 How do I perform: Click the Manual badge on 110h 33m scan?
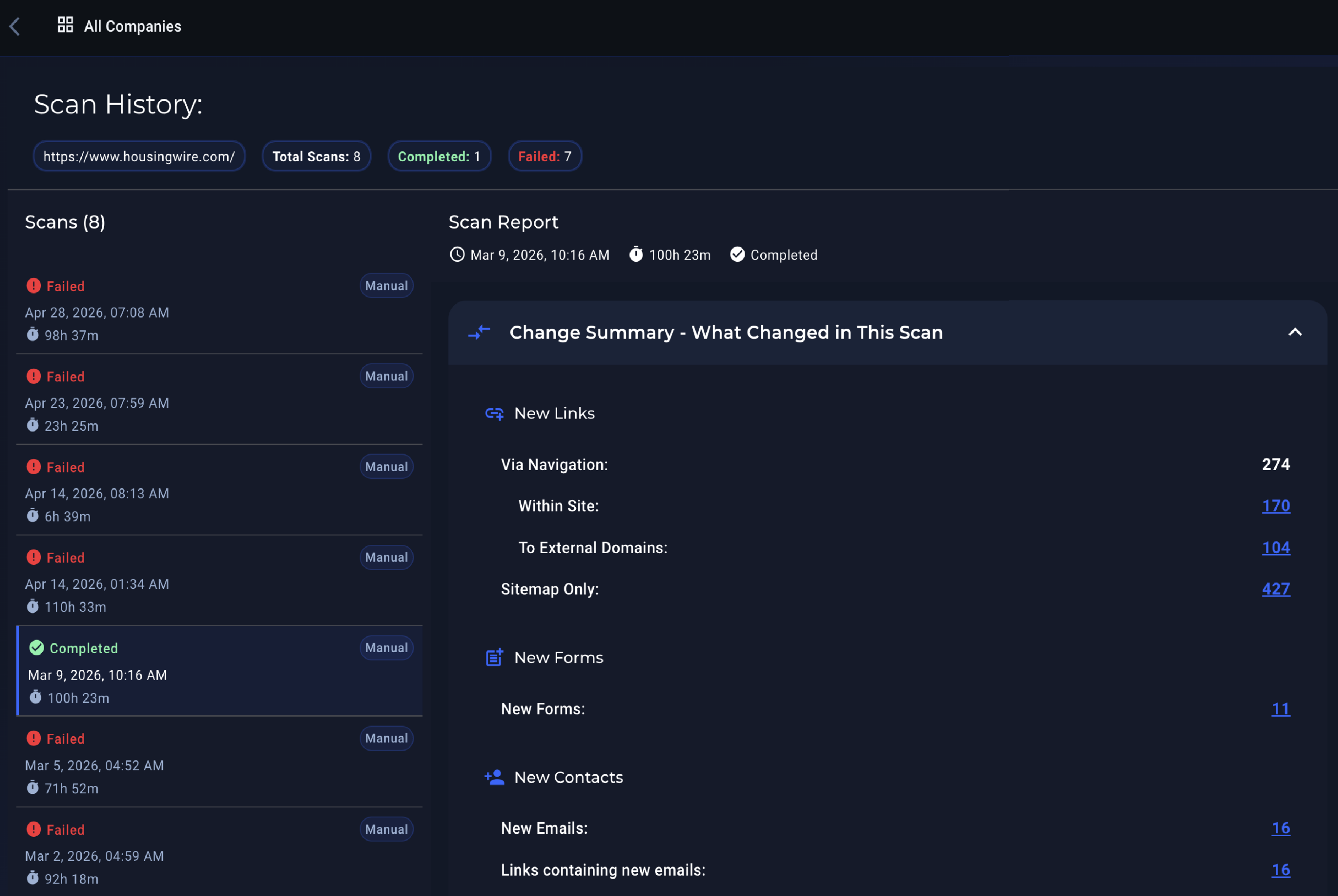point(387,557)
